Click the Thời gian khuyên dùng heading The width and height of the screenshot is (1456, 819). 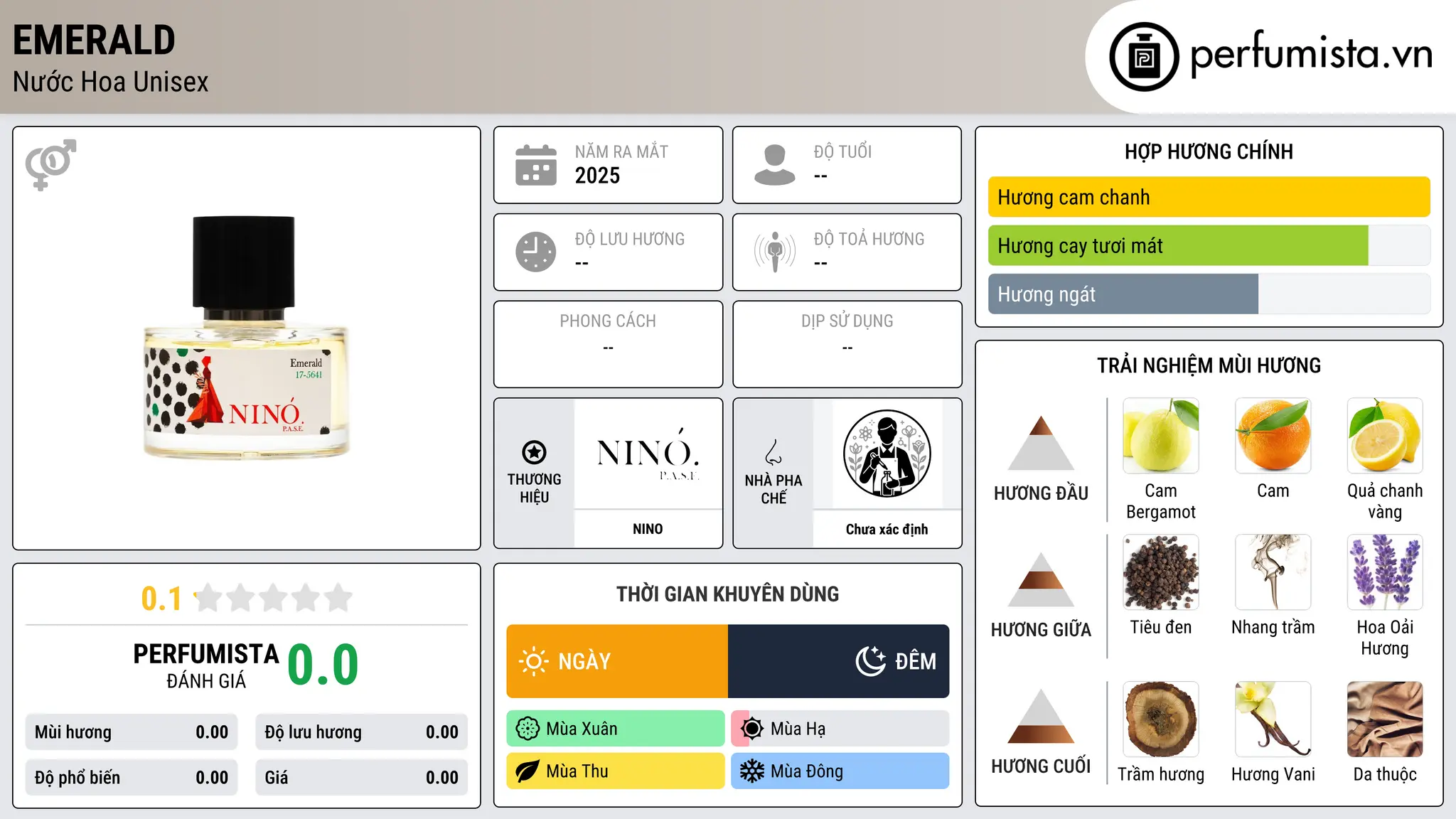point(727,594)
